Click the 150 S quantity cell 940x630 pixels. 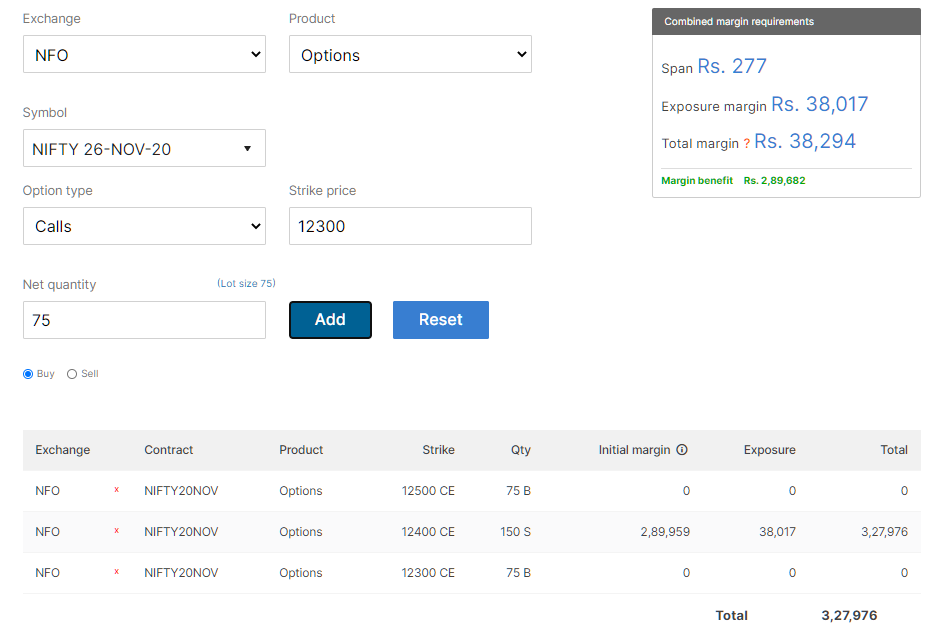(516, 532)
